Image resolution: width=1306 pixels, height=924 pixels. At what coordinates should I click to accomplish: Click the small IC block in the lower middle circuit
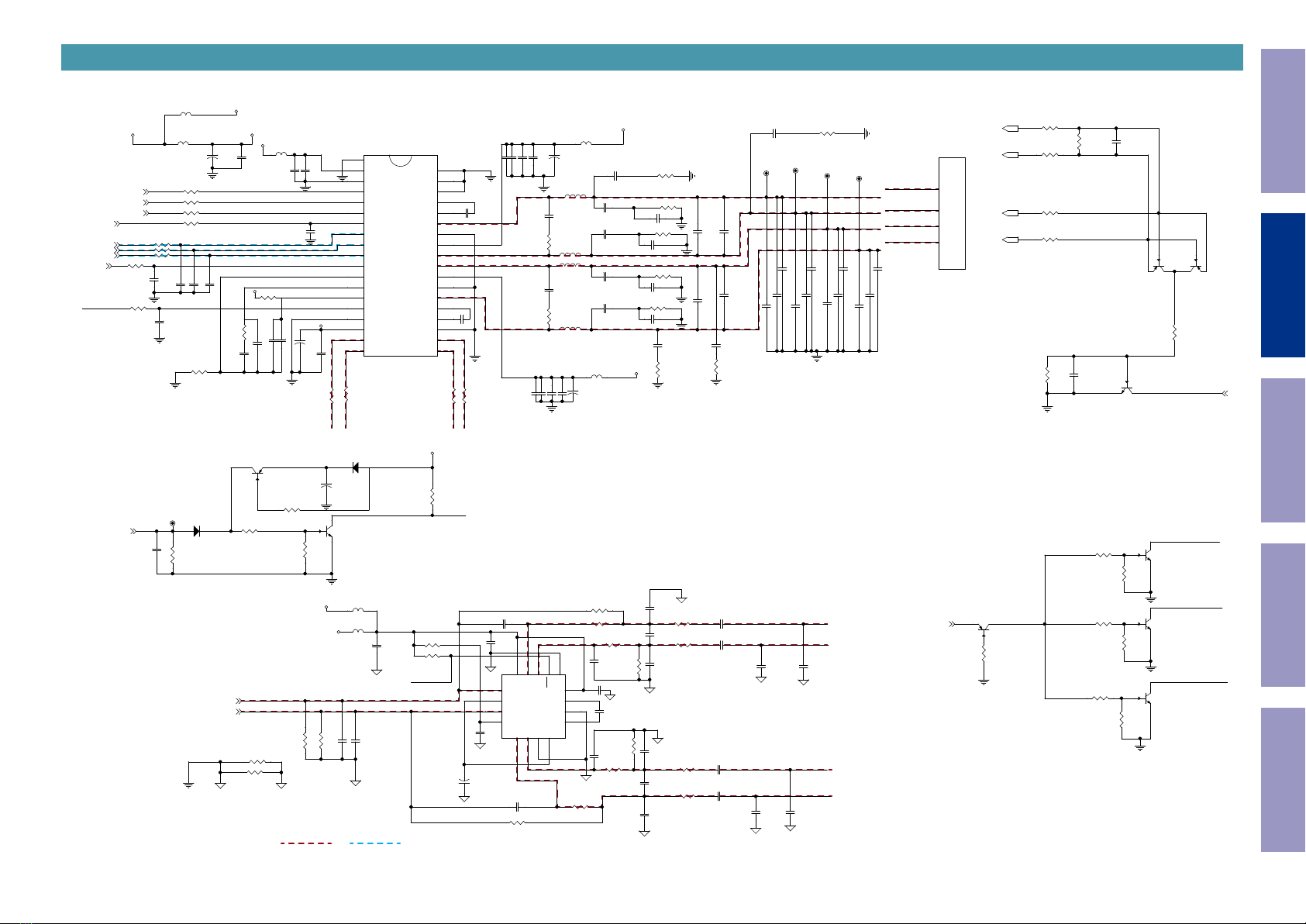(533, 706)
